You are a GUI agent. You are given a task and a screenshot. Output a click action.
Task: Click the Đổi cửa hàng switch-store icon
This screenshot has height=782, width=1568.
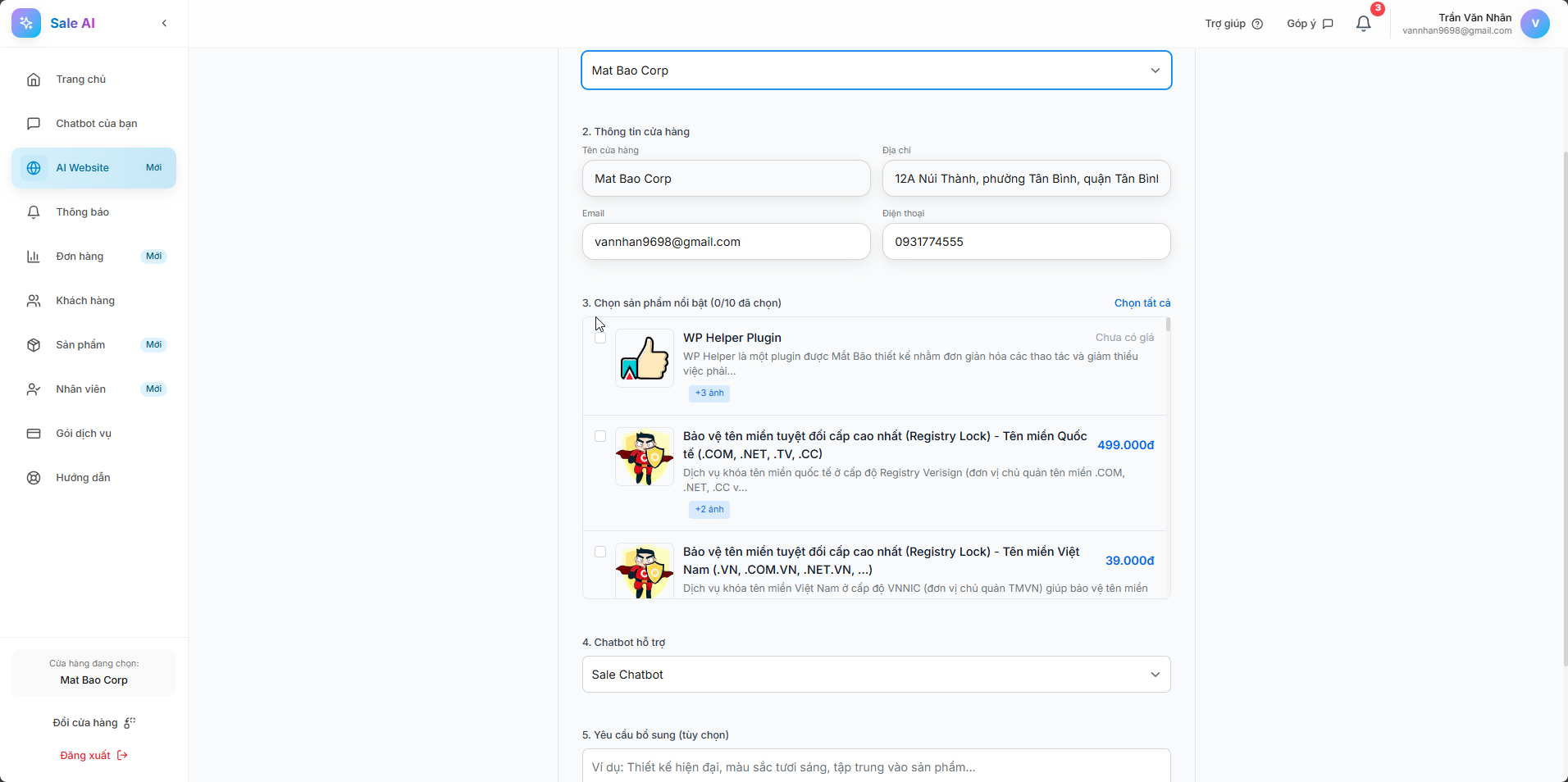[x=130, y=722]
